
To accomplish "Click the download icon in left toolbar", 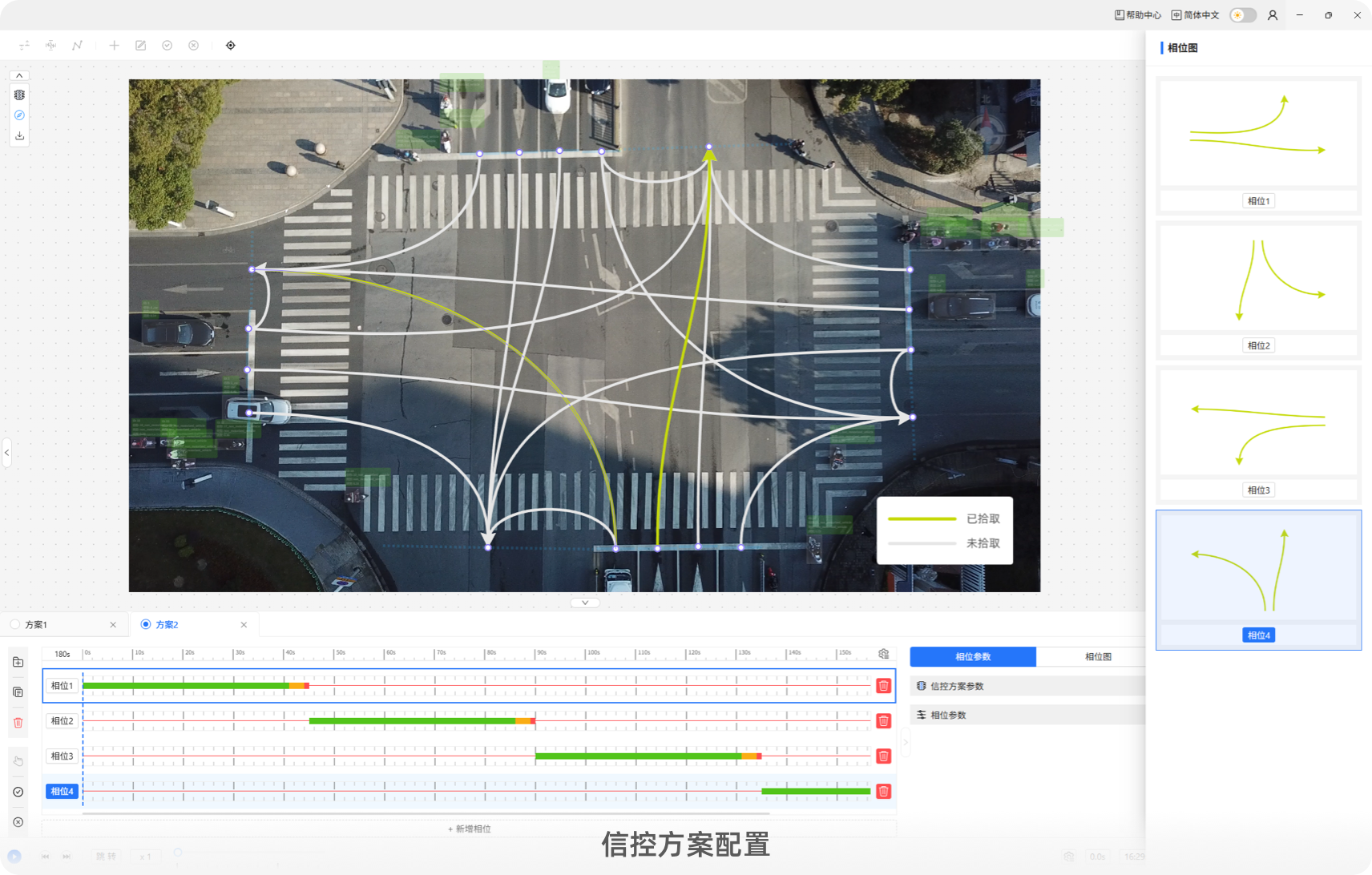I will pos(19,136).
